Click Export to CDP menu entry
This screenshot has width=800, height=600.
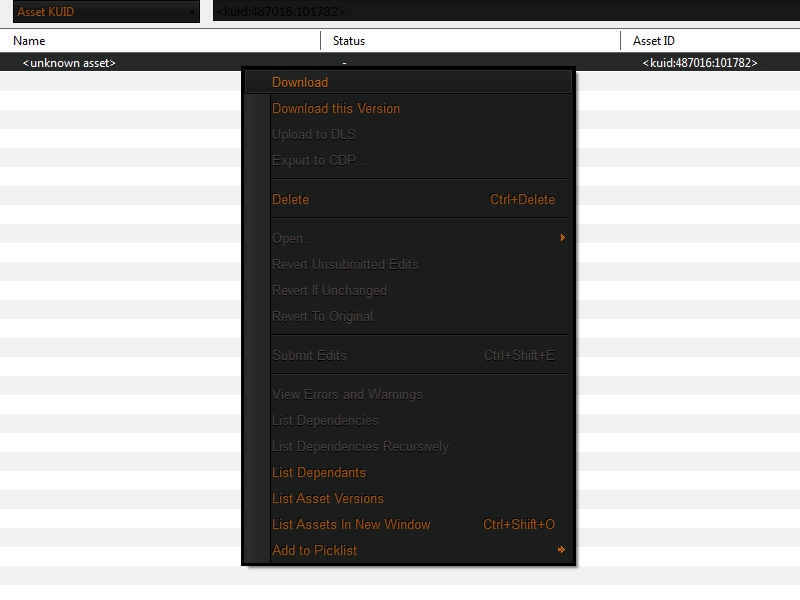click(x=319, y=161)
